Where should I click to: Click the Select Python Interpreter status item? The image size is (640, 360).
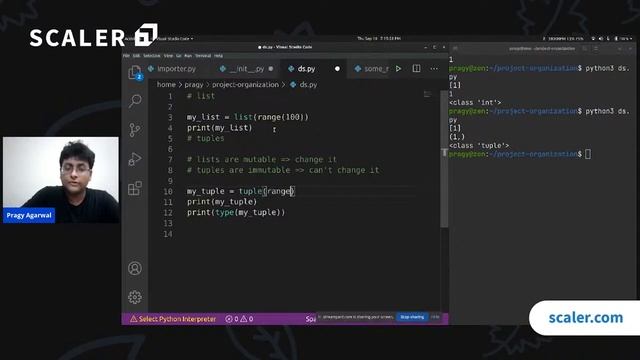tap(173, 319)
